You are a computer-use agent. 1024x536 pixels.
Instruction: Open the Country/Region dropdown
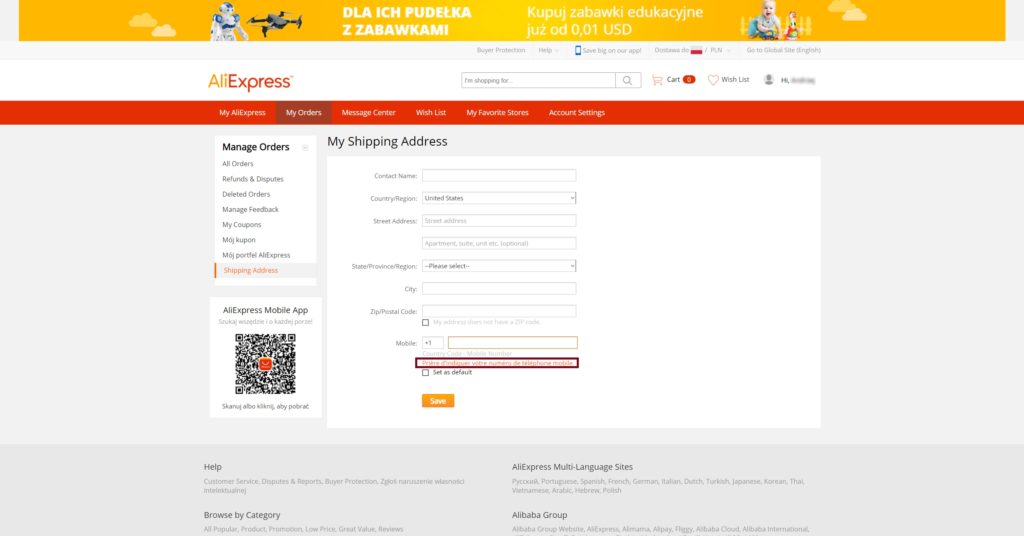pos(499,198)
